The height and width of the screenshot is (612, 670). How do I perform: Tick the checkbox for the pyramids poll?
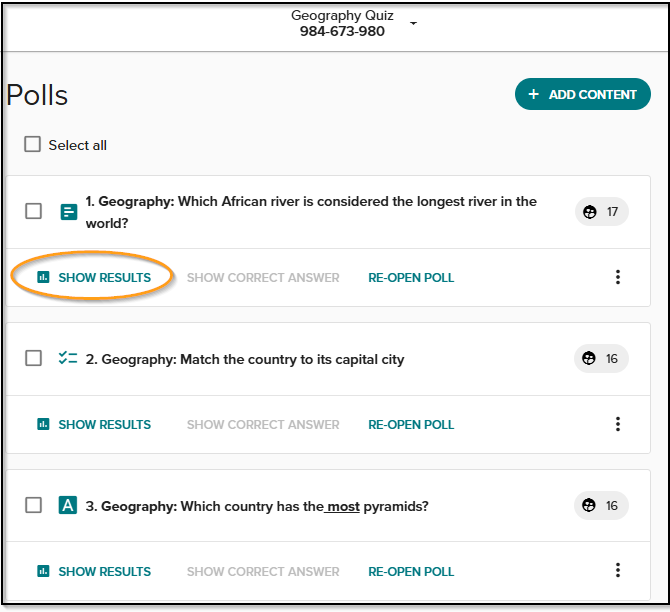tap(34, 506)
